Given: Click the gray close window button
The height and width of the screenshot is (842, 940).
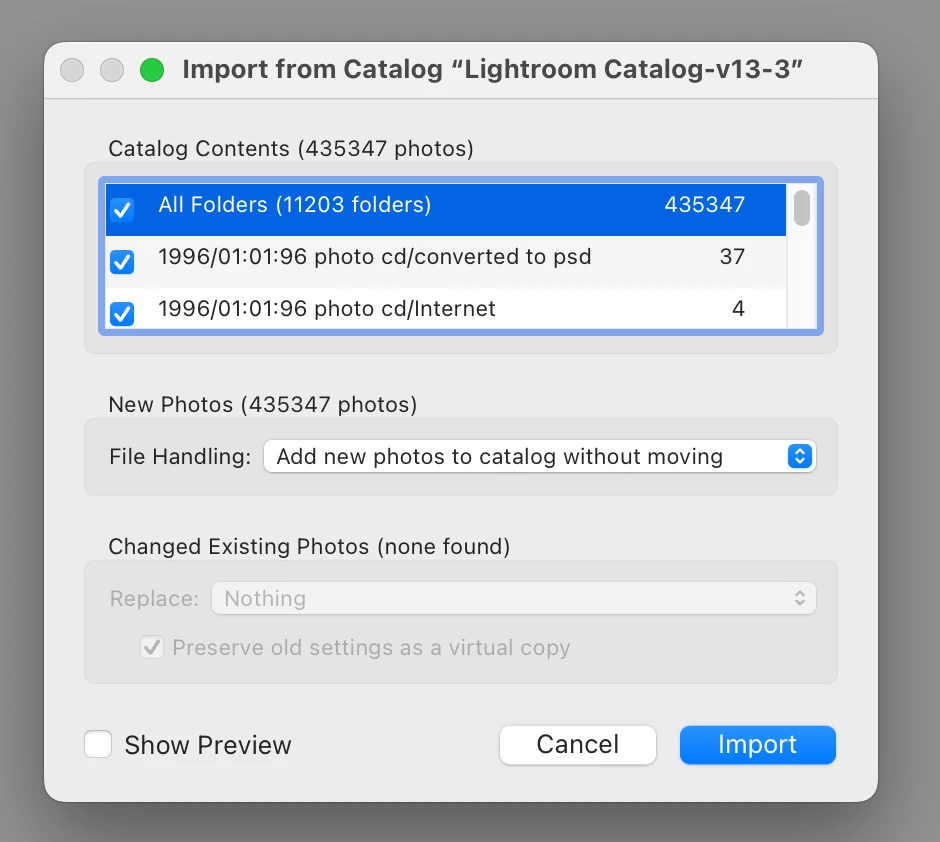Looking at the screenshot, I should click(x=72, y=70).
